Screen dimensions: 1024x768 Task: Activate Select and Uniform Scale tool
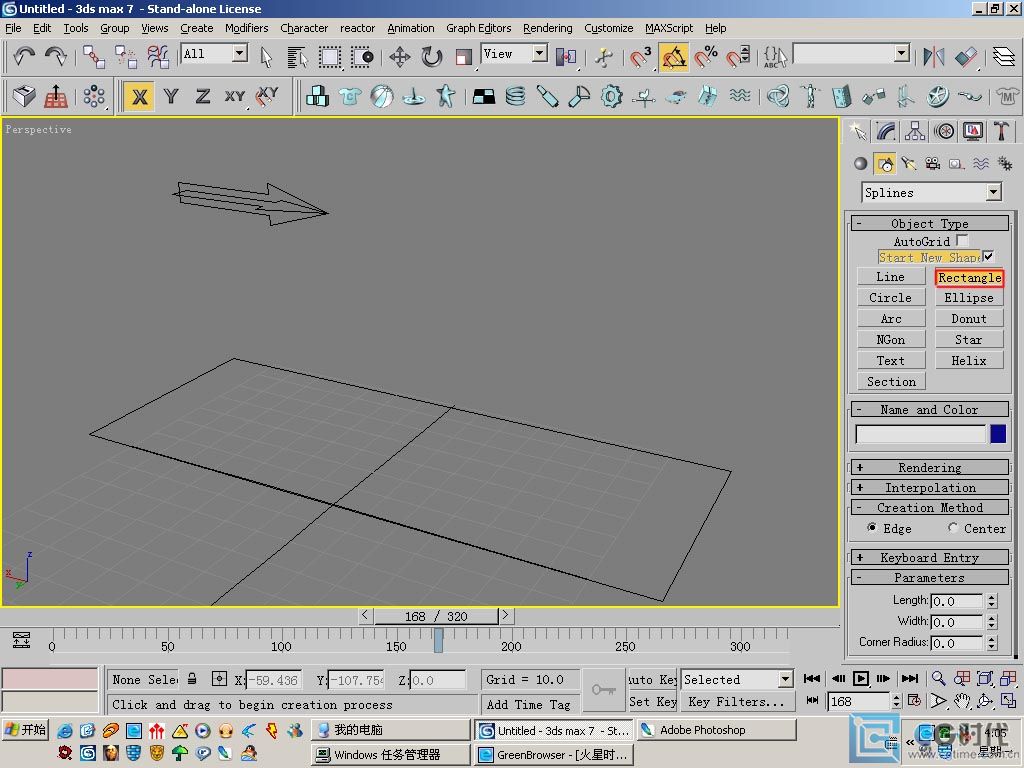coord(463,57)
